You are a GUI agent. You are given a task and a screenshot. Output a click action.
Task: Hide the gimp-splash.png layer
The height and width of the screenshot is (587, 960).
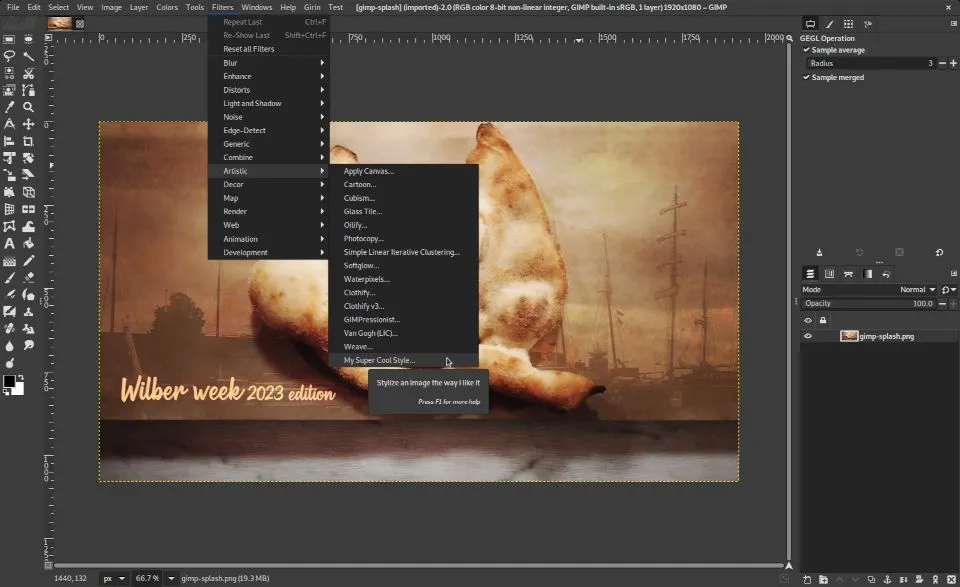pos(808,336)
